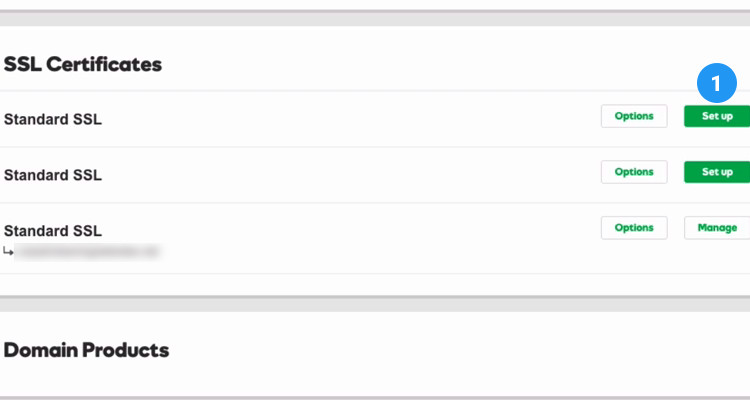Click empty area below the Manage button
This screenshot has width=750, height=400.
[x=716, y=258]
